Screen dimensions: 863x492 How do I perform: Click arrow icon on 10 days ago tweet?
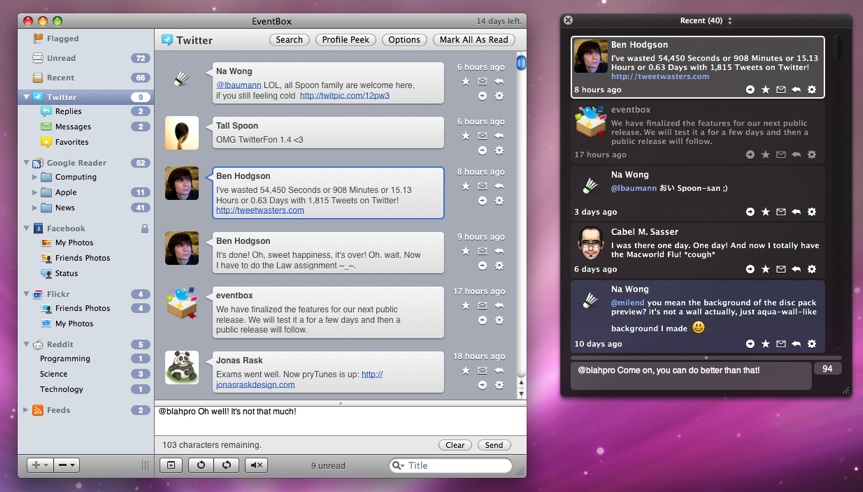[750, 344]
